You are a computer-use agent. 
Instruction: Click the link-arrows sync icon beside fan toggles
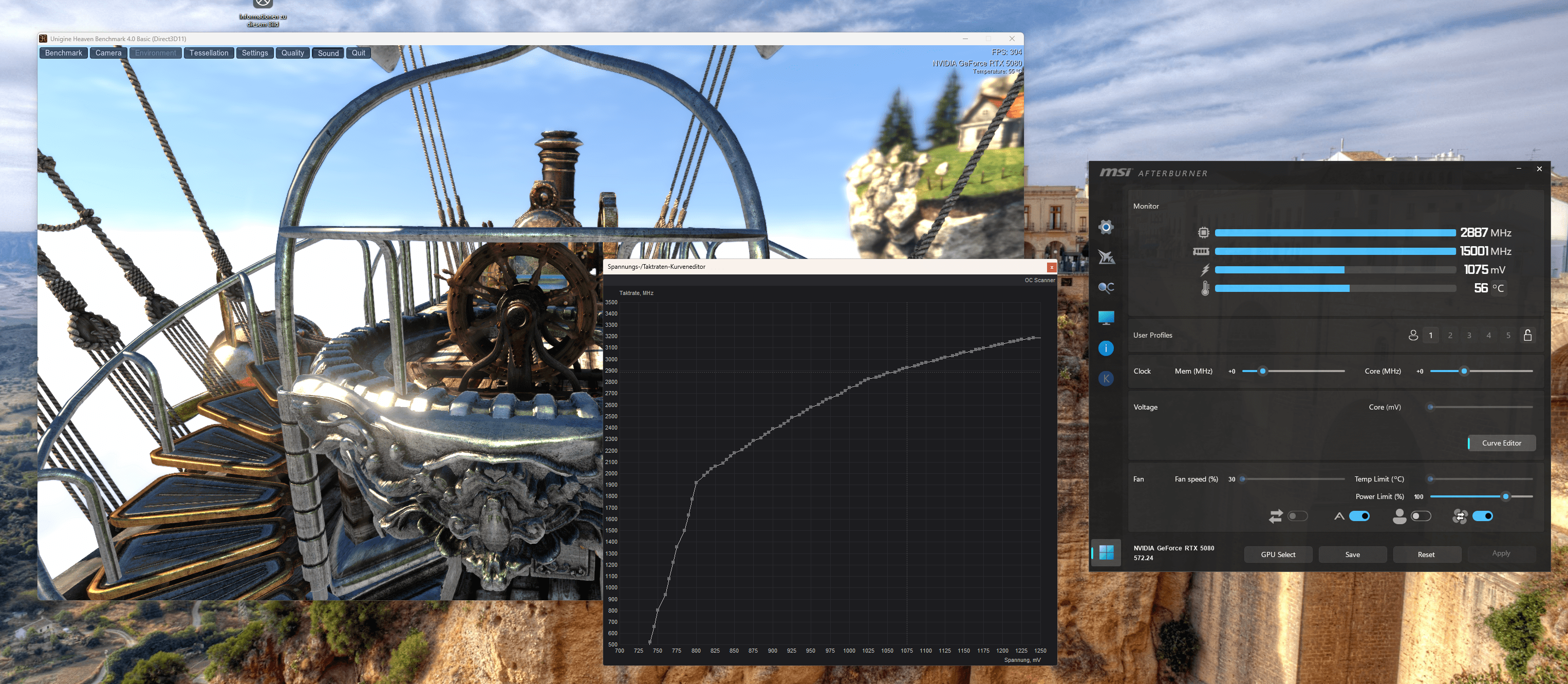click(x=1275, y=516)
